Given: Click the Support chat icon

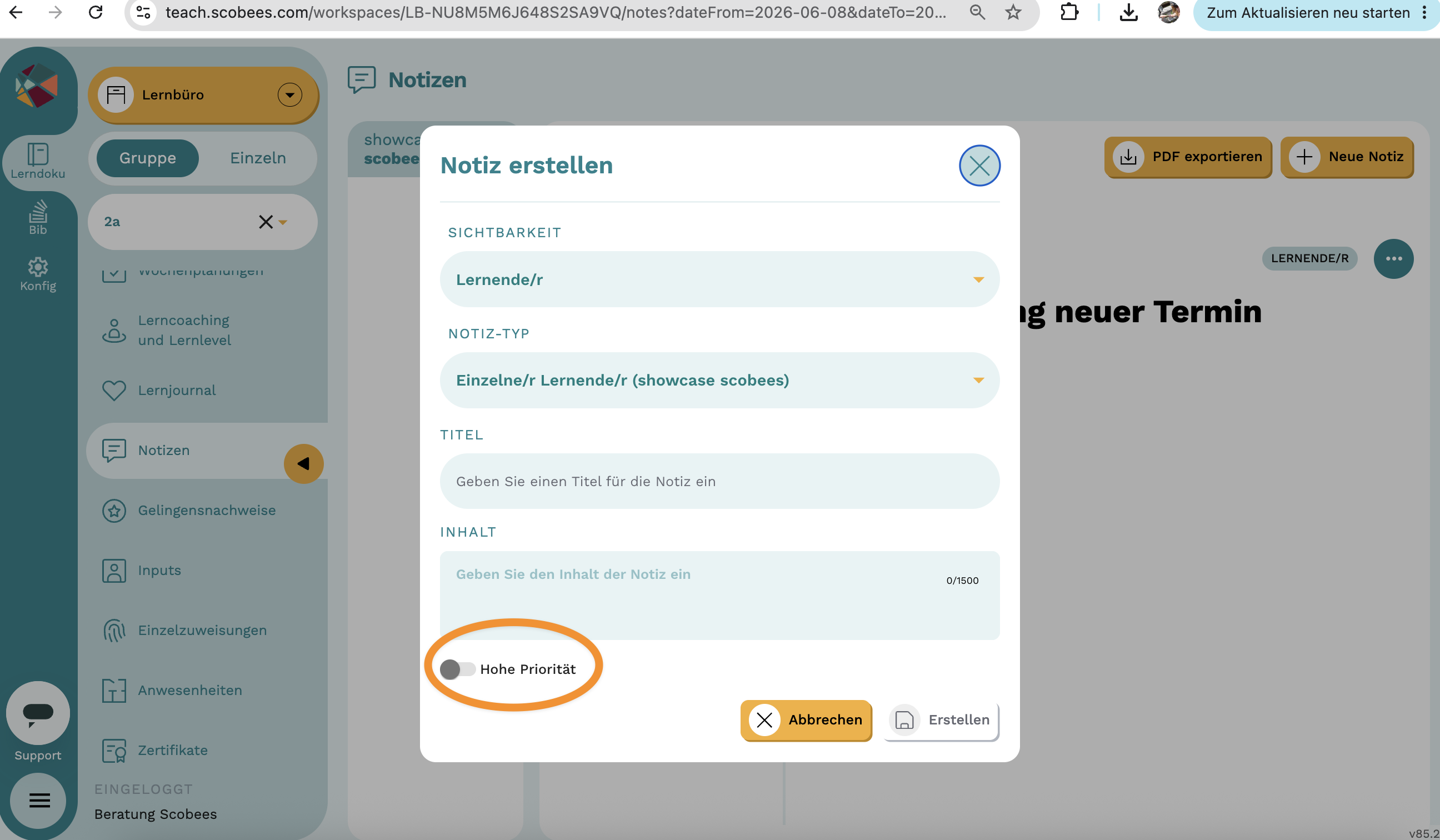Looking at the screenshot, I should [x=38, y=713].
